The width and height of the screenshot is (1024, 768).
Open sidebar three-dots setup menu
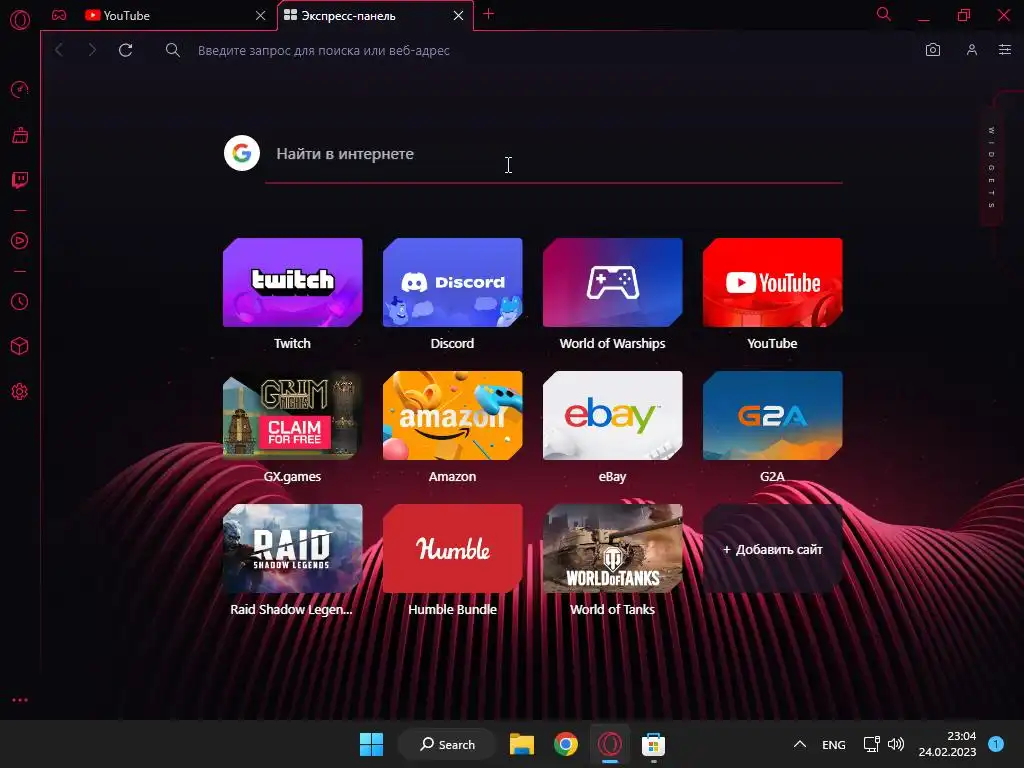click(20, 700)
